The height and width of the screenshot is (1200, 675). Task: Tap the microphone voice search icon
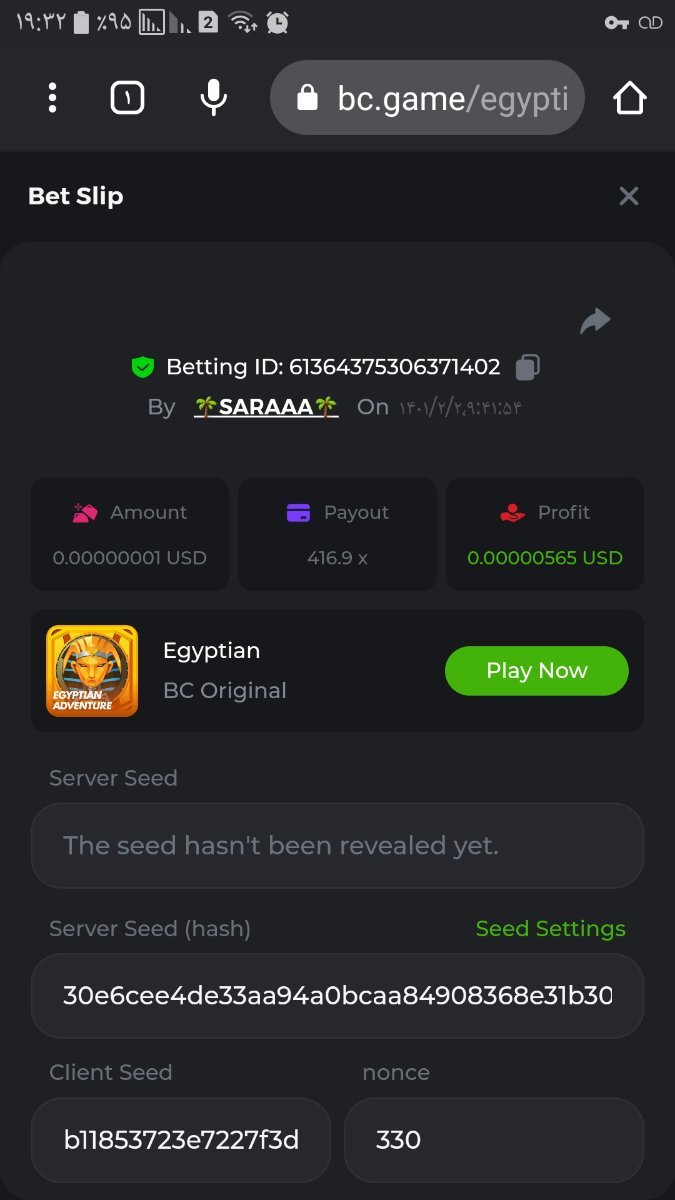[213, 98]
